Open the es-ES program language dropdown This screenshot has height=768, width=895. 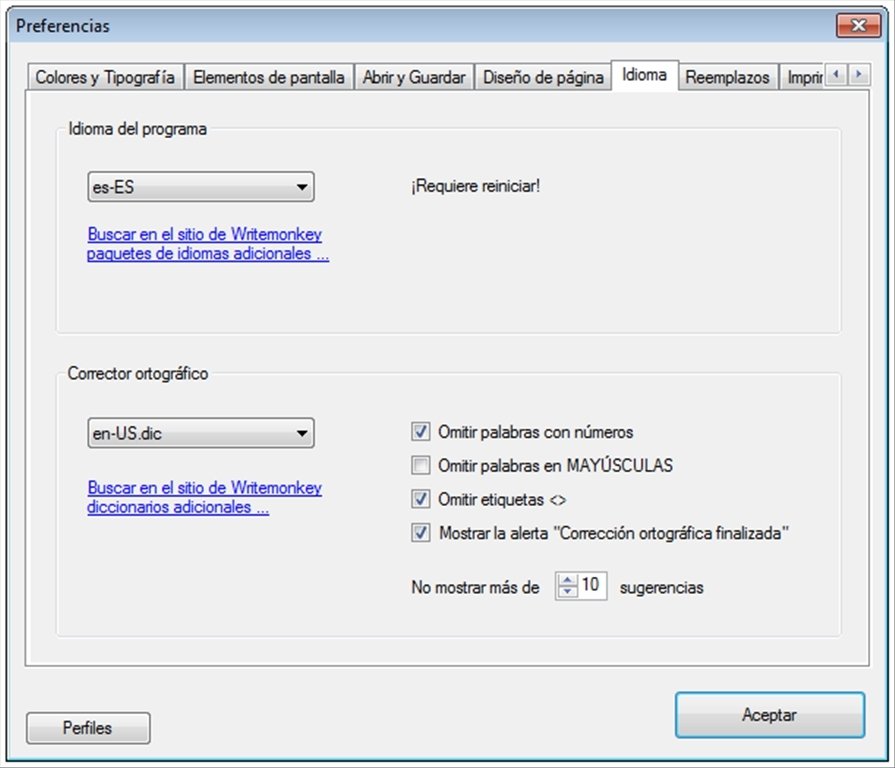point(201,187)
